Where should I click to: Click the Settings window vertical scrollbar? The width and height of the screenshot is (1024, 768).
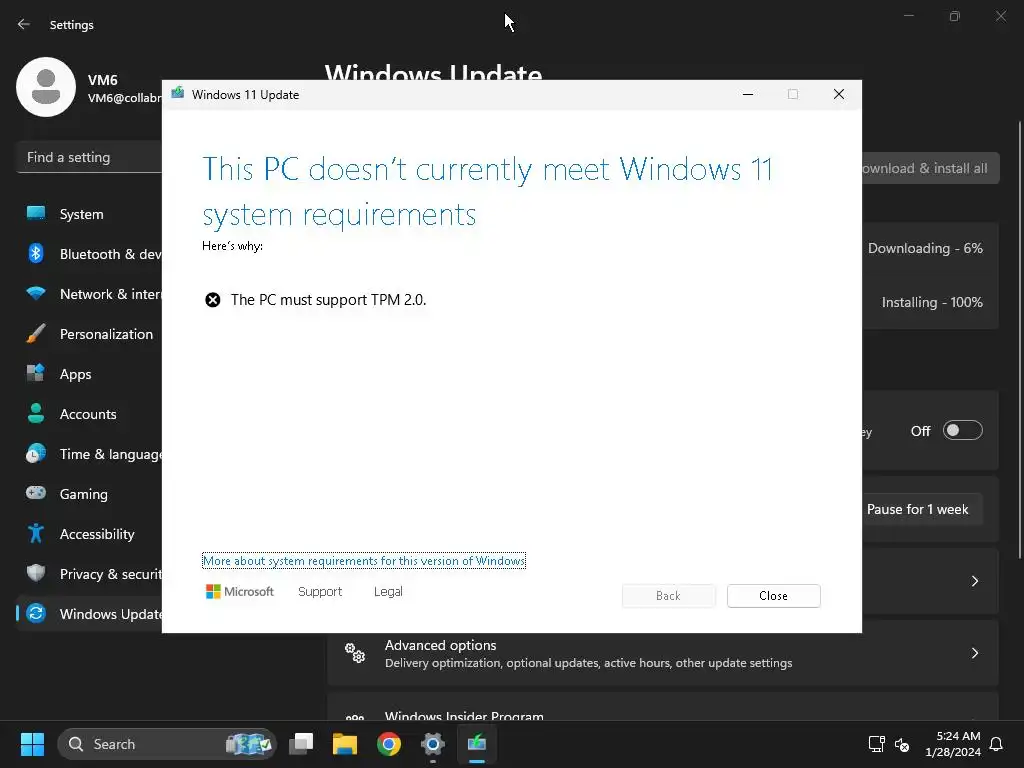coord(1019,340)
